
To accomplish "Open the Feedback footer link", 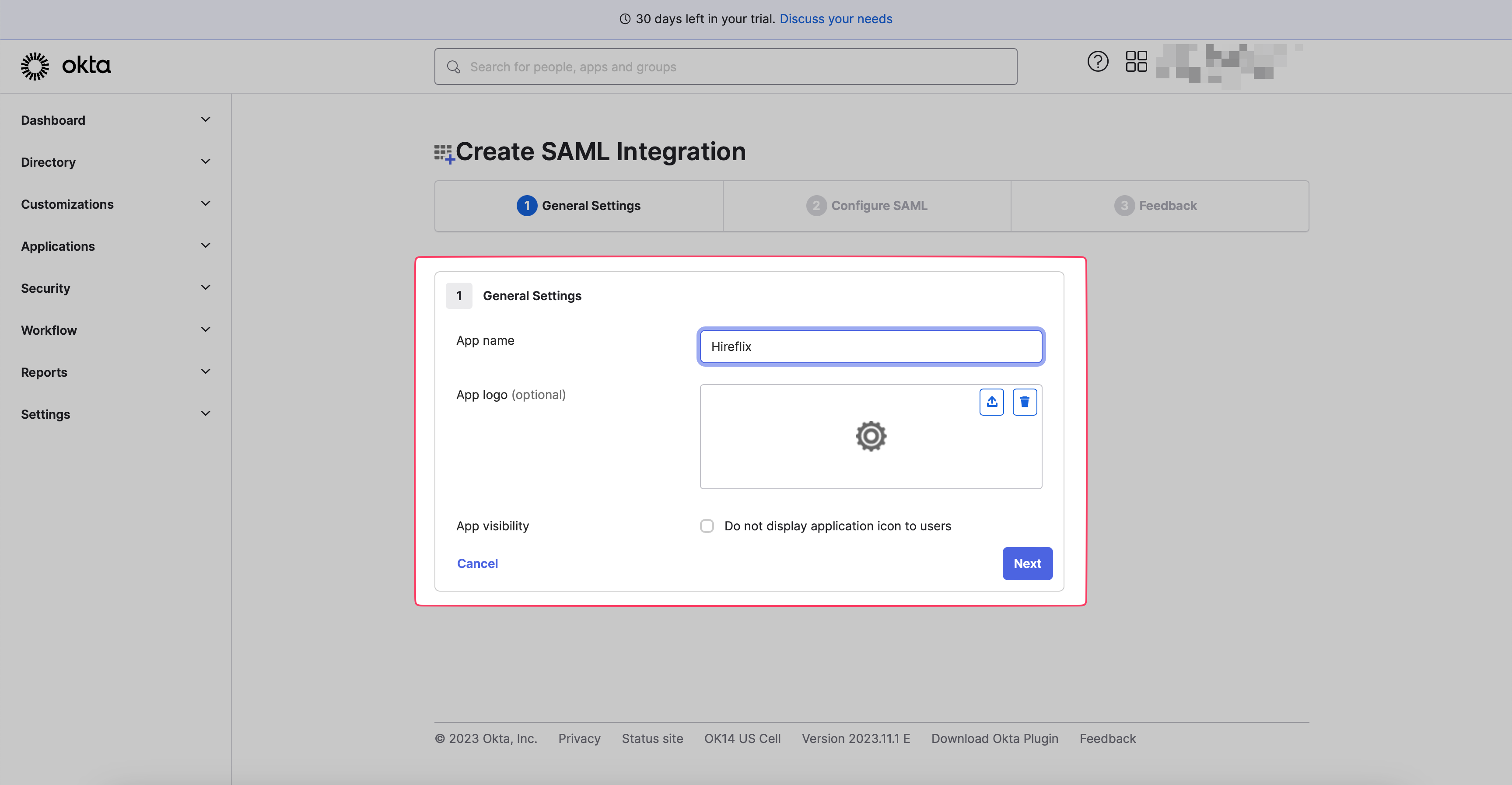I will pyautogui.click(x=1108, y=739).
